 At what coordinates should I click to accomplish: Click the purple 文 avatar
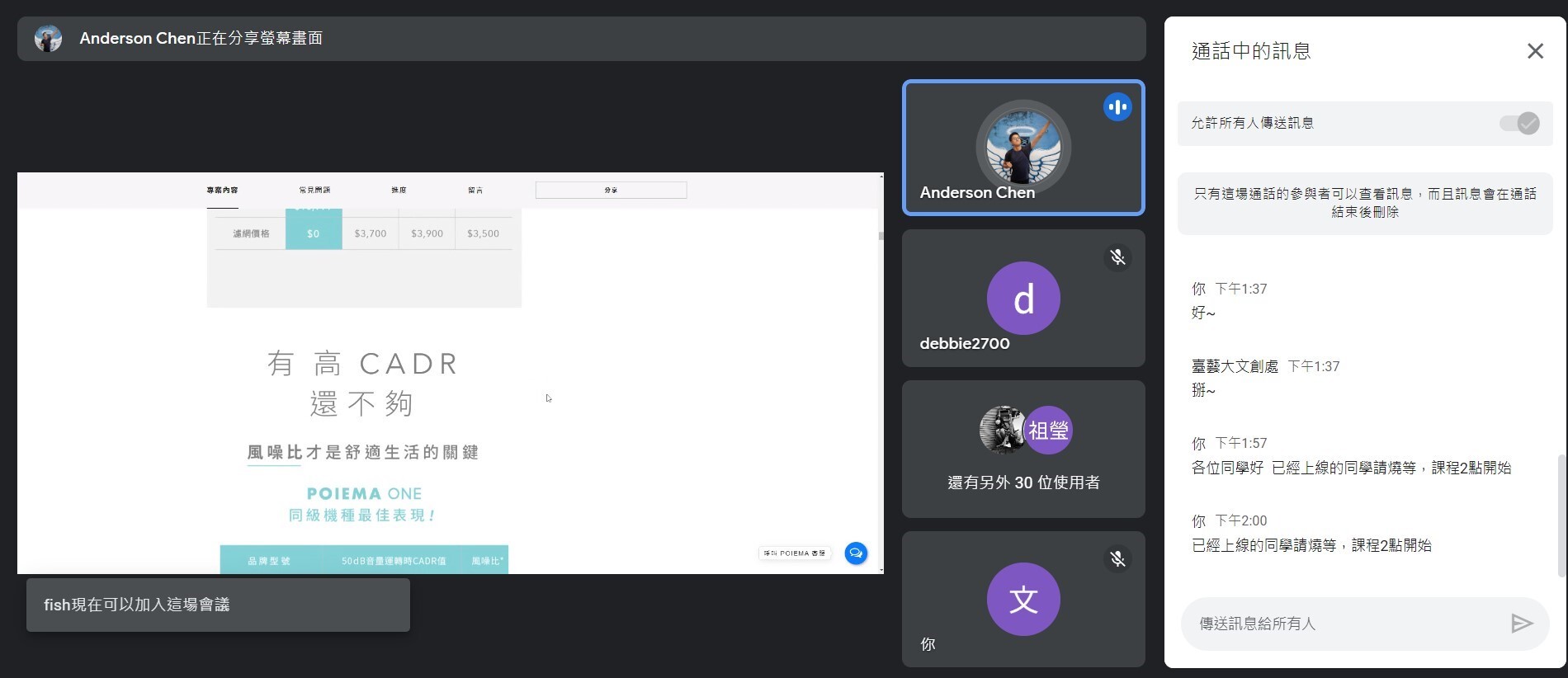point(1023,599)
